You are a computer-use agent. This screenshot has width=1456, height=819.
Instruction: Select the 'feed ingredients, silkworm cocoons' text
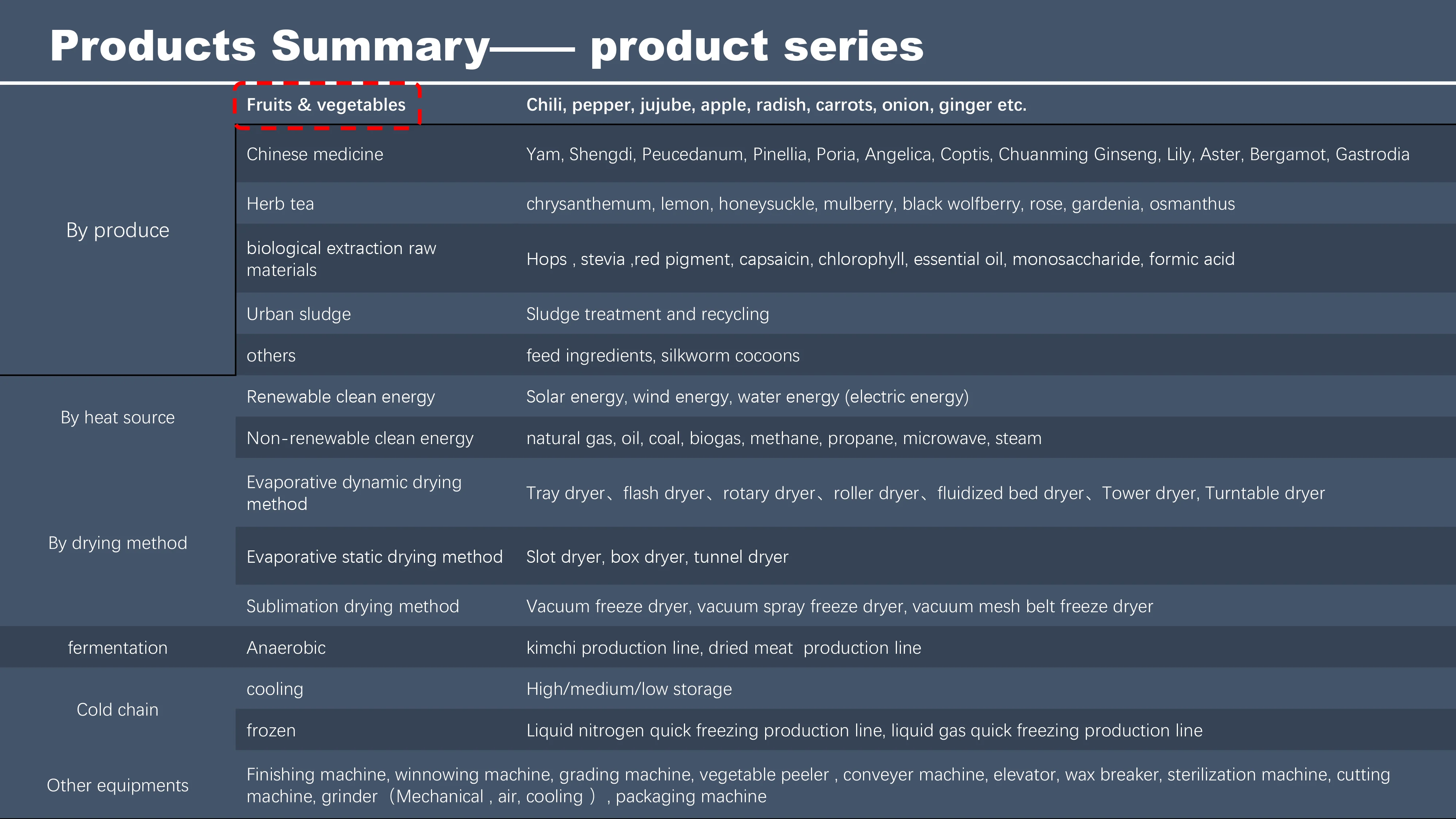tap(662, 356)
